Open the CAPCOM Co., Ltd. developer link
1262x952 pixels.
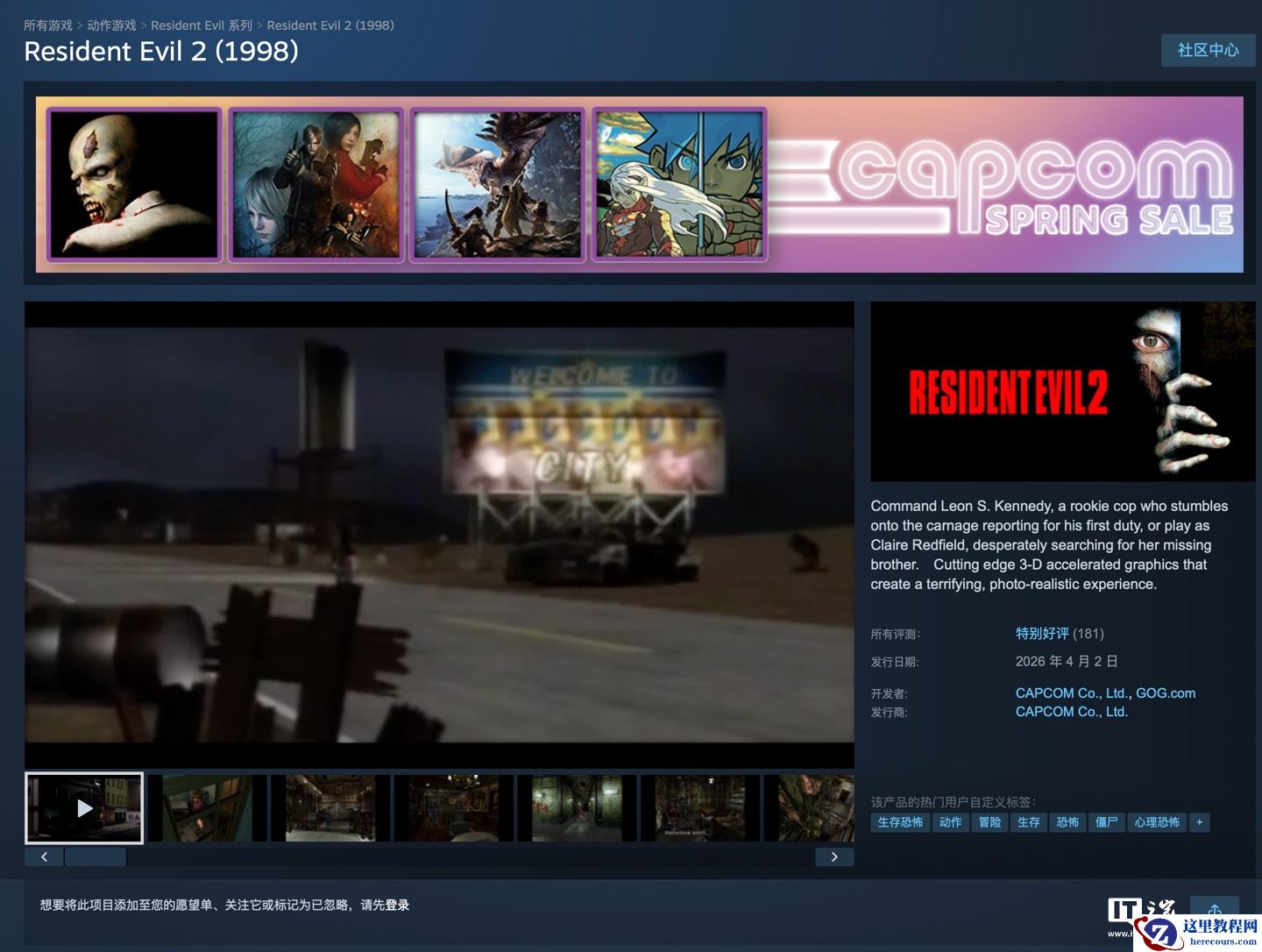click(1072, 693)
